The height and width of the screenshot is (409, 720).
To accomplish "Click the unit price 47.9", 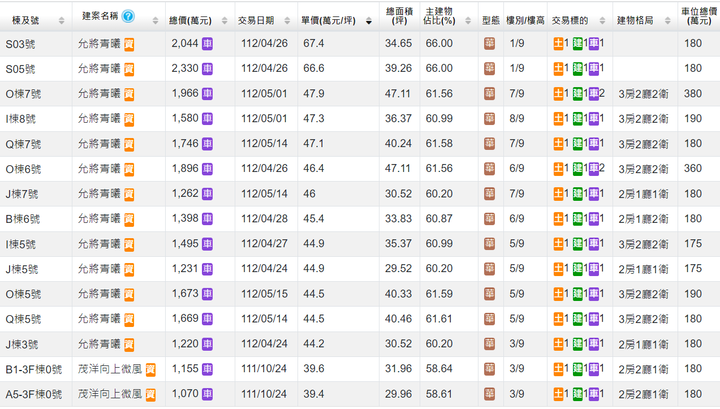I will click(313, 94).
